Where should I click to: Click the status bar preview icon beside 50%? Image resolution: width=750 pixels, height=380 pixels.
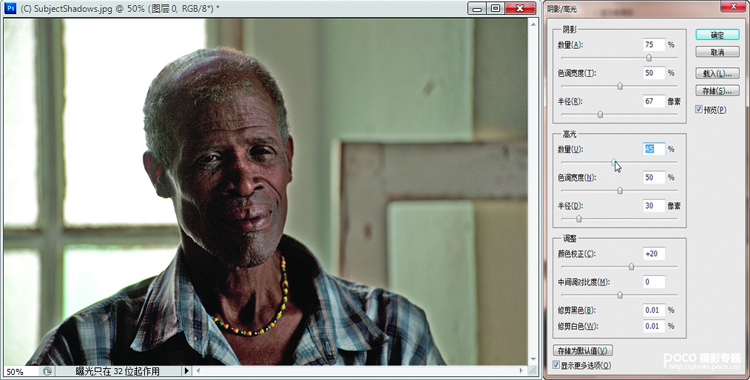point(47,371)
